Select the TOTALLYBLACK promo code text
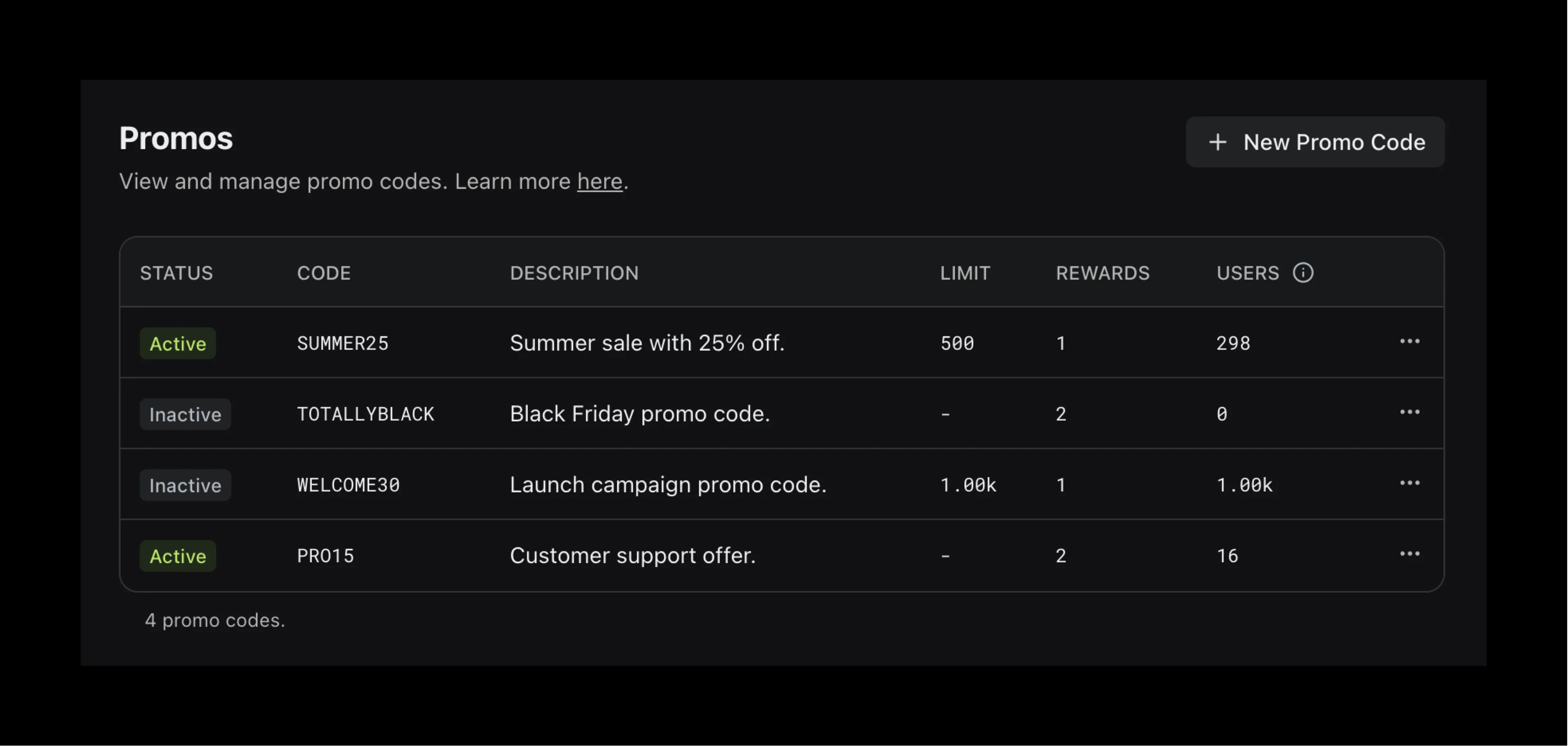1568x746 pixels. pyautogui.click(x=365, y=414)
